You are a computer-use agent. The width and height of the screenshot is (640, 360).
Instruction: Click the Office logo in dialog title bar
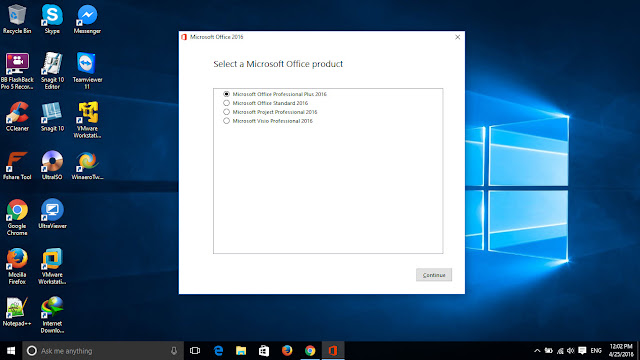(x=184, y=37)
